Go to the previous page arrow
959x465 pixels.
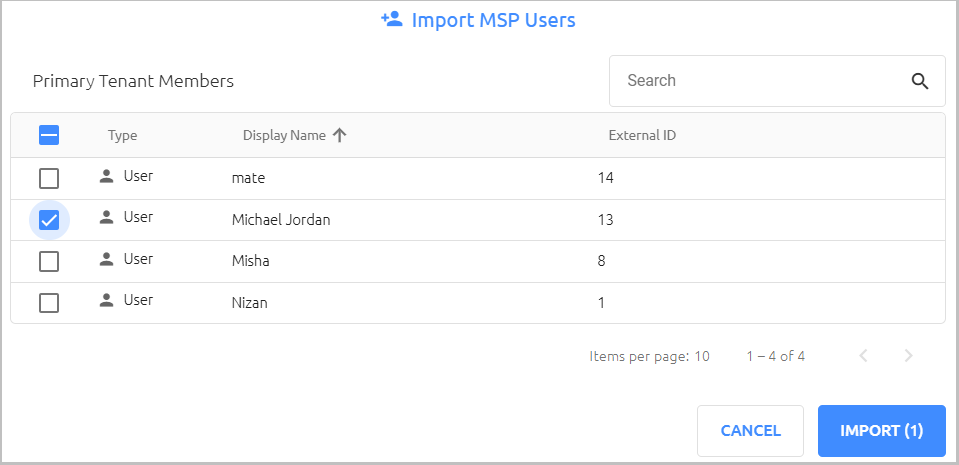pyautogui.click(x=864, y=355)
